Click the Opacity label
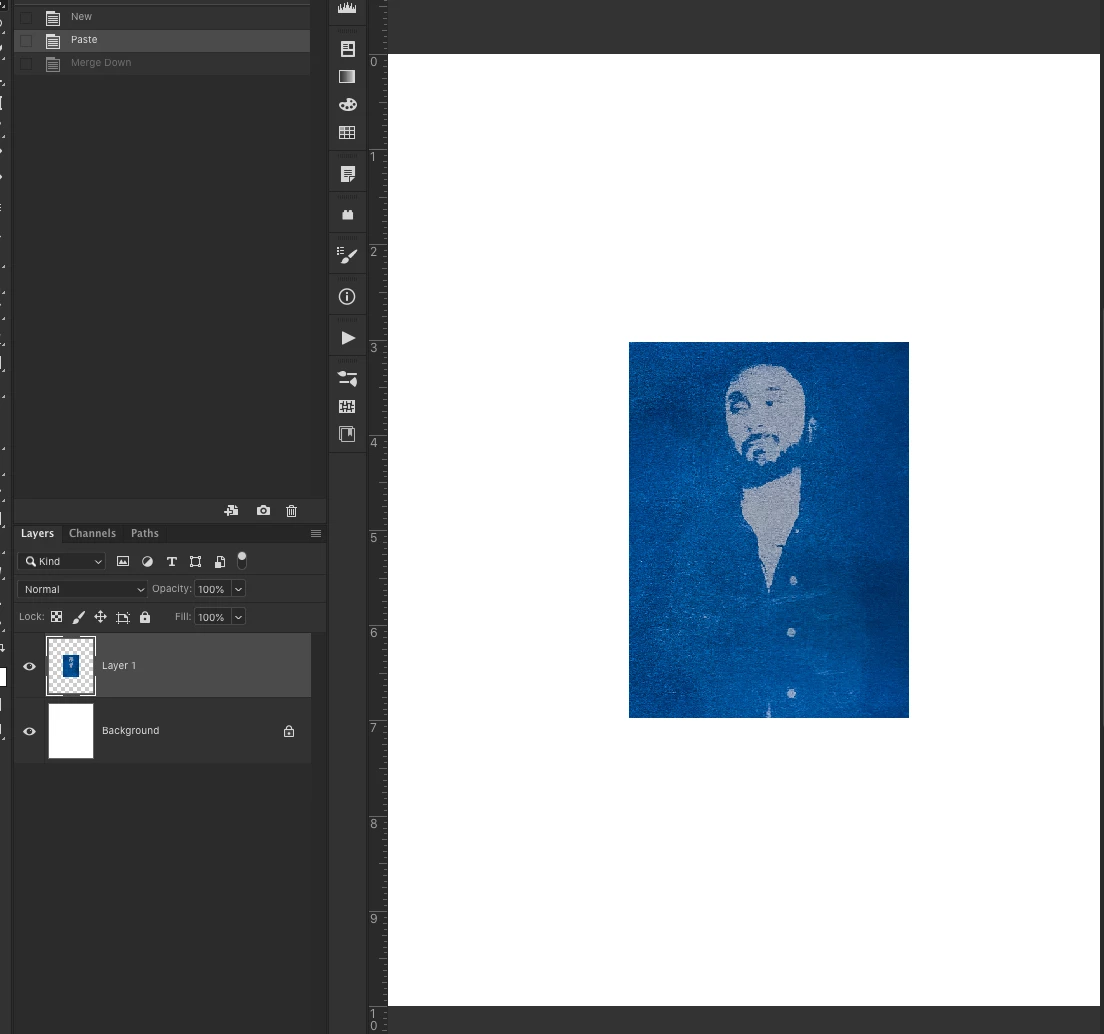The width and height of the screenshot is (1104, 1034). coord(171,588)
